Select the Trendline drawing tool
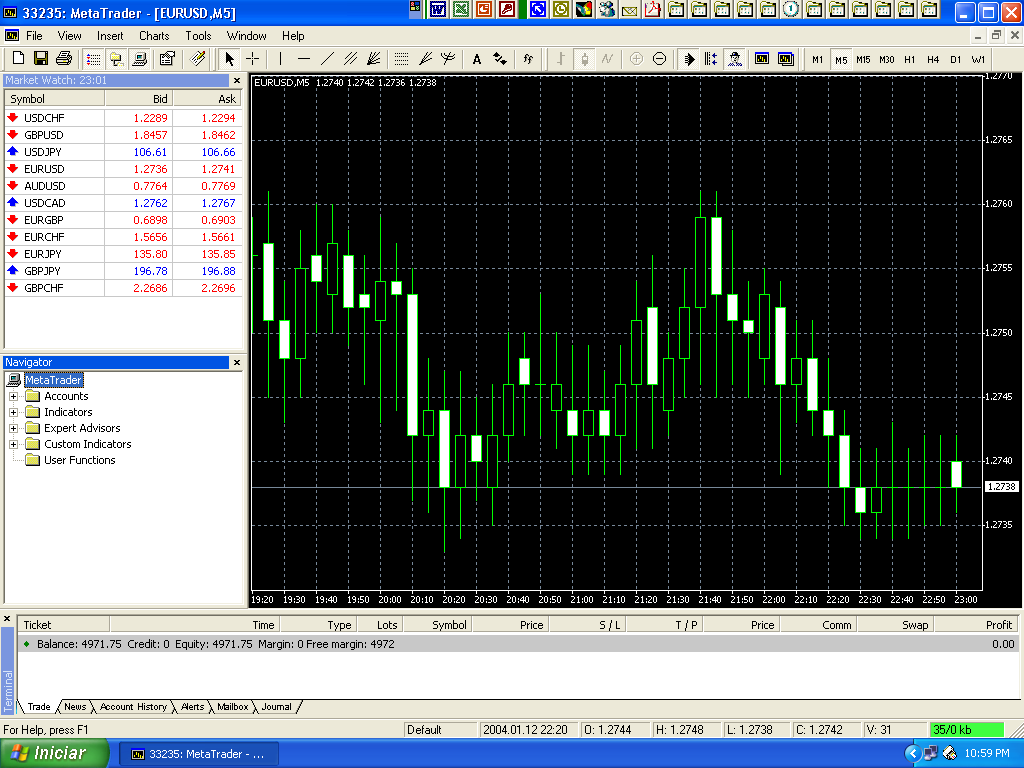1024x768 pixels. pyautogui.click(x=327, y=59)
